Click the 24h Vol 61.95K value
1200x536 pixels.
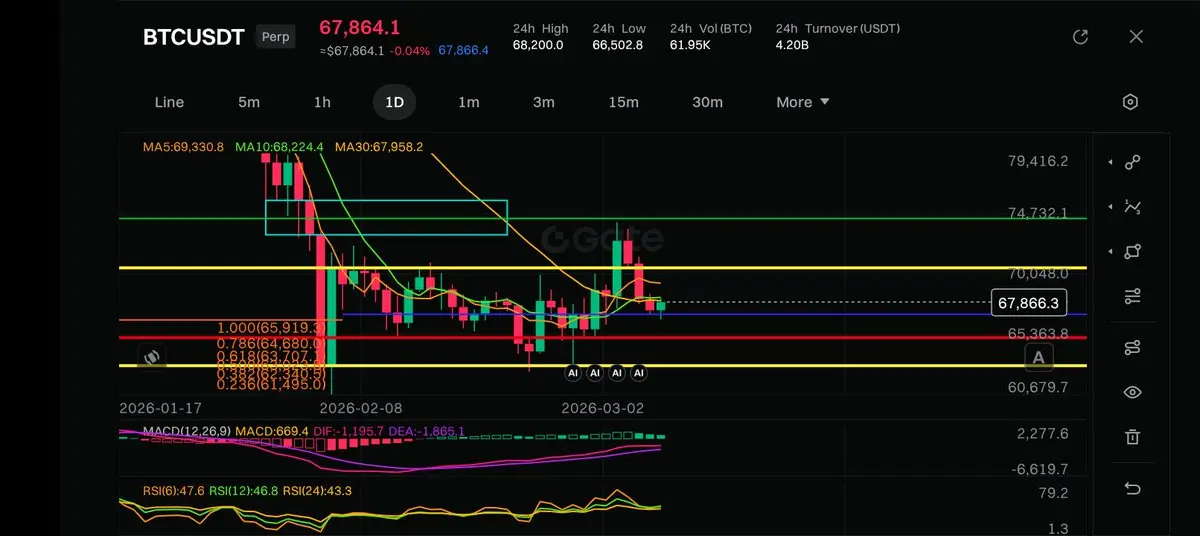pos(690,45)
